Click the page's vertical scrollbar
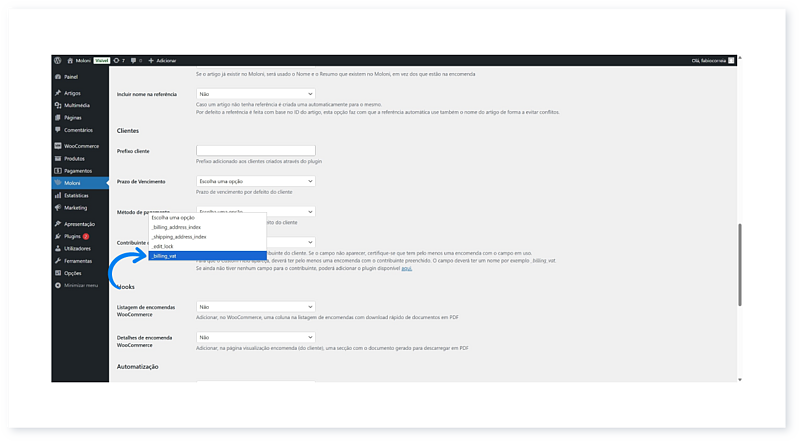This screenshot has height=442, width=800. [740, 265]
